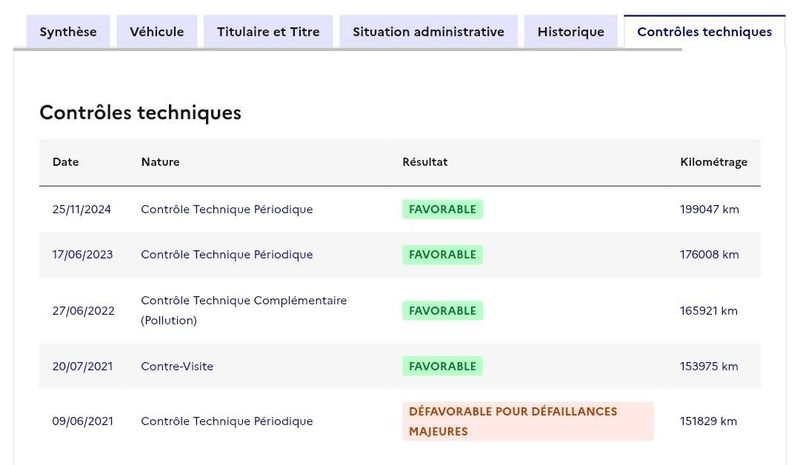Click the Kilométrage column header
Screen dimensions: 800x465
[713, 162]
